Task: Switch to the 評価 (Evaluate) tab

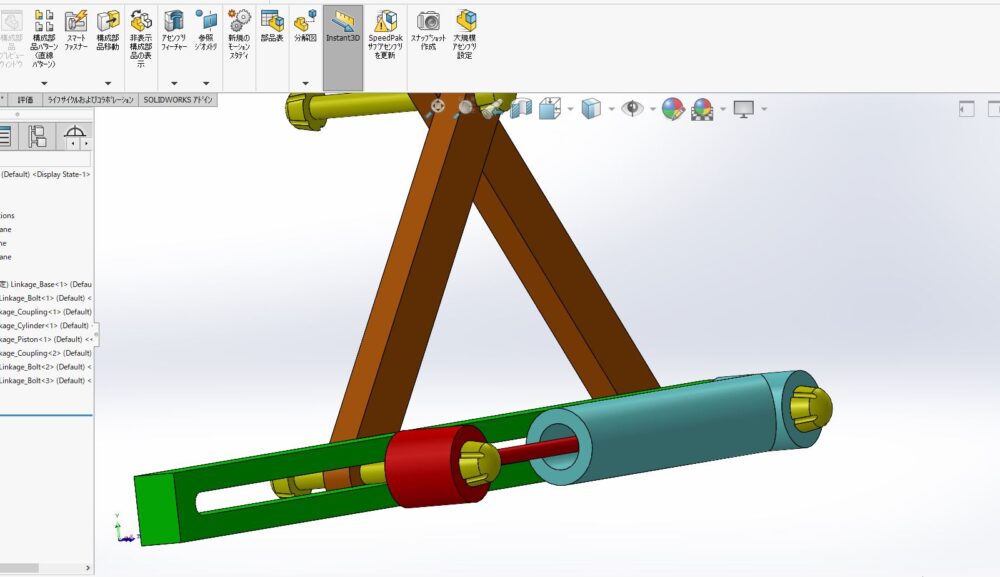Action: 25,99
